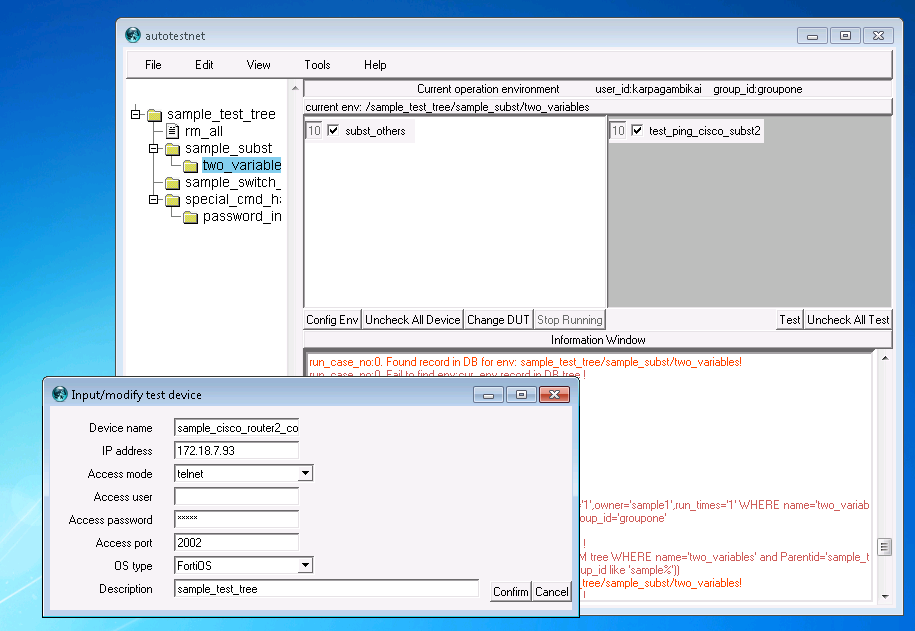Toggle the test_ping_cisco_subst2 checkbox
The image size is (915, 631).
pos(637,131)
